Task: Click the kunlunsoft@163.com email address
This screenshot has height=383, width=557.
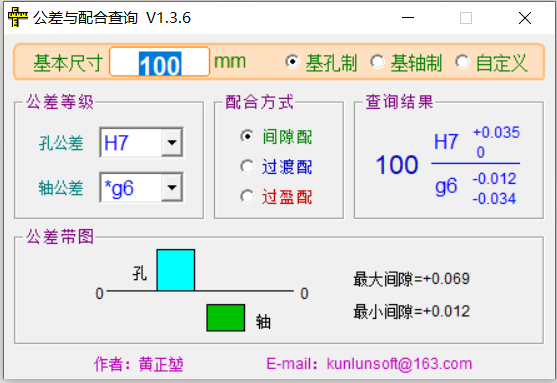Action: pyautogui.click(x=399, y=364)
